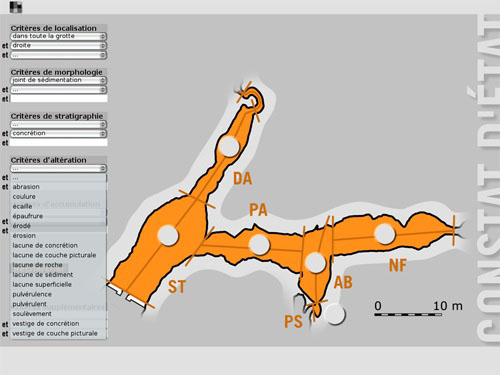Select 'lacune de roche' option
Screen dimensions: 500x375
click(59, 265)
